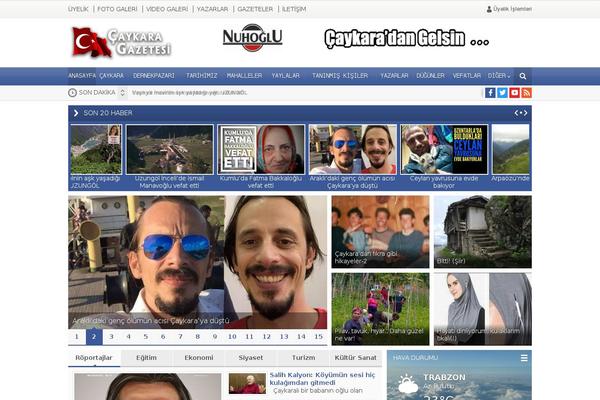
Task: Open DÜĞÜNLER navigation item
Action: pyautogui.click(x=430, y=76)
